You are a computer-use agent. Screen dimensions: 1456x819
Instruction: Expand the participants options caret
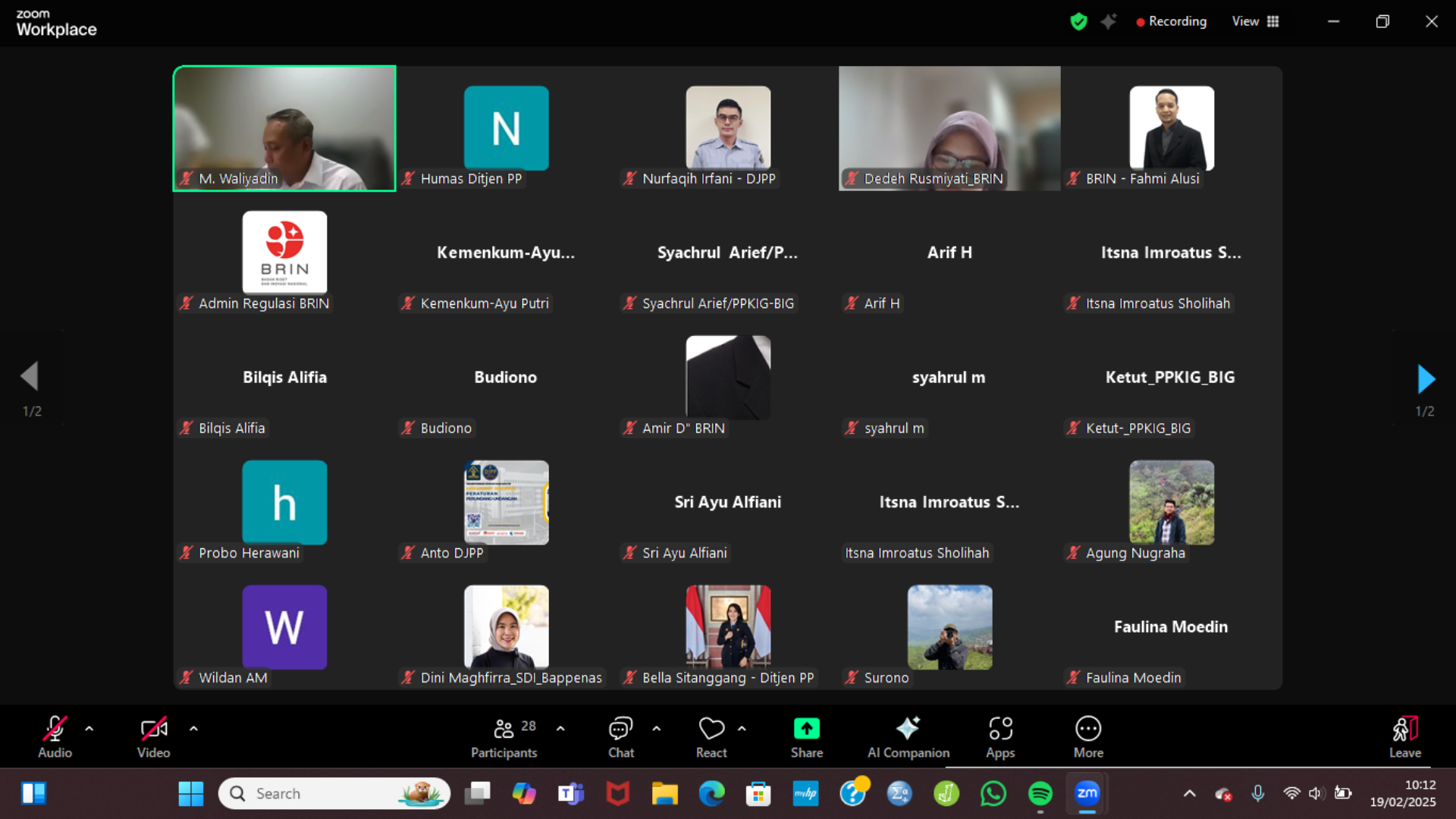560,729
